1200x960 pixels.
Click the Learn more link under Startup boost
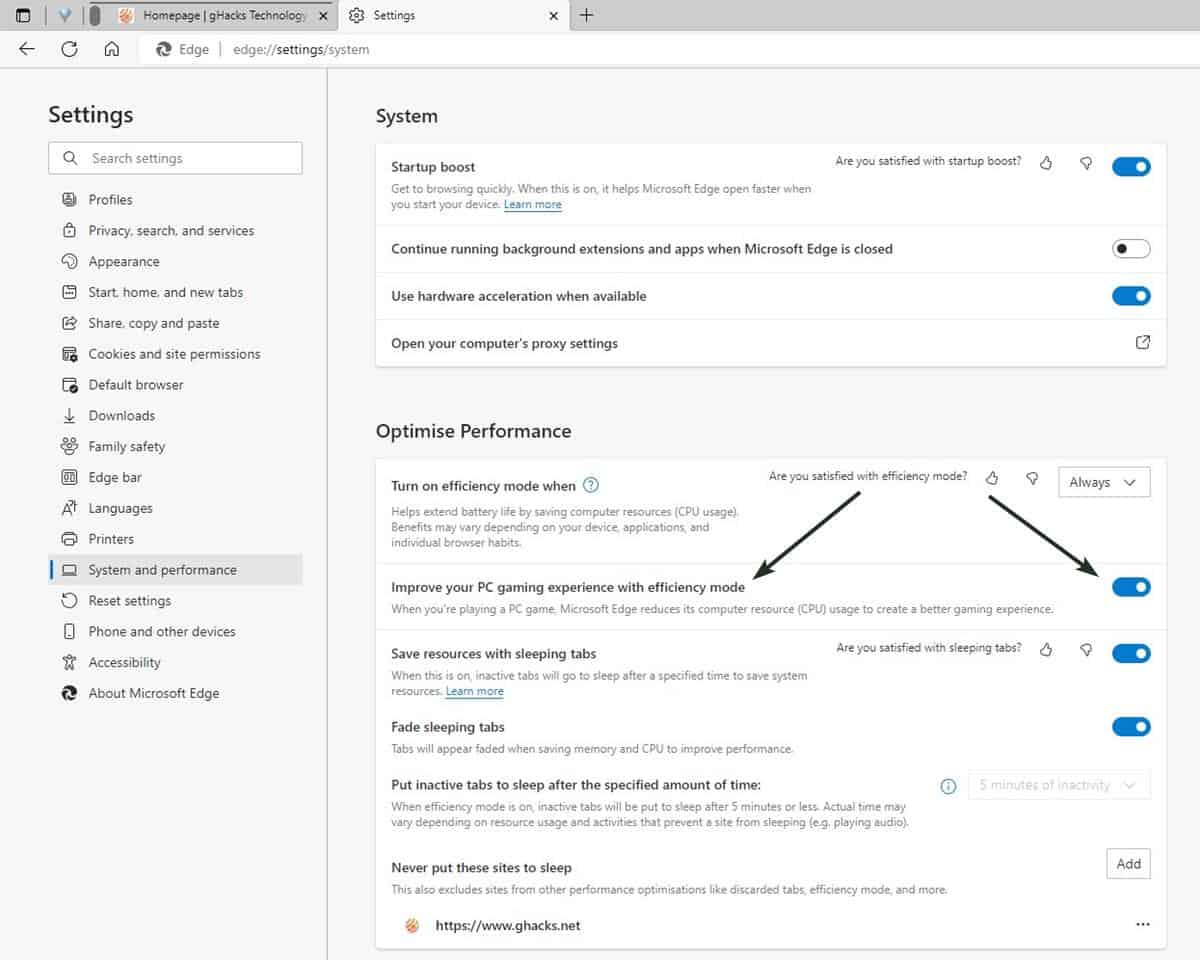533,204
